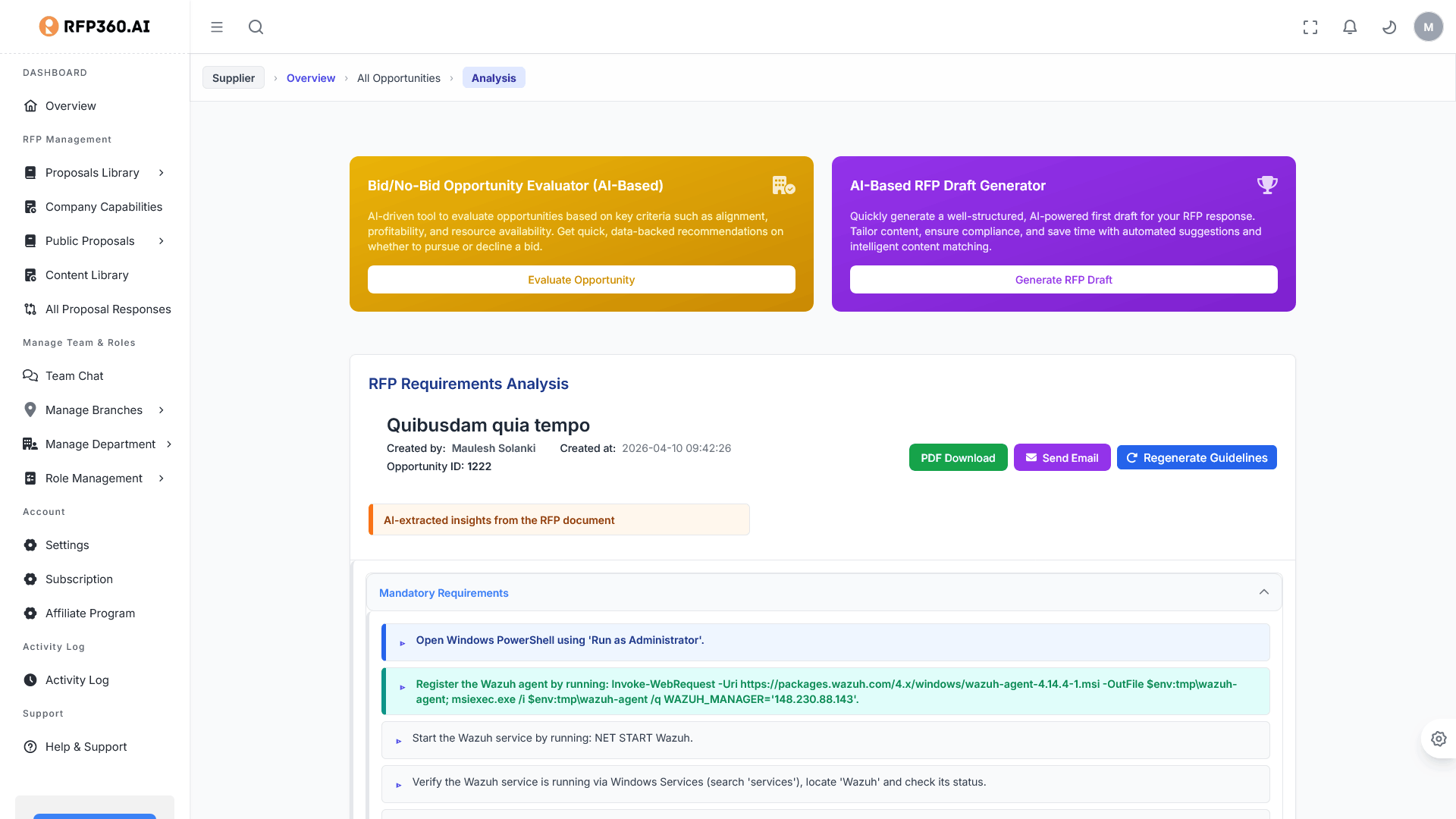Enter fullscreen mode icon
This screenshot has width=1456, height=819.
tap(1310, 27)
